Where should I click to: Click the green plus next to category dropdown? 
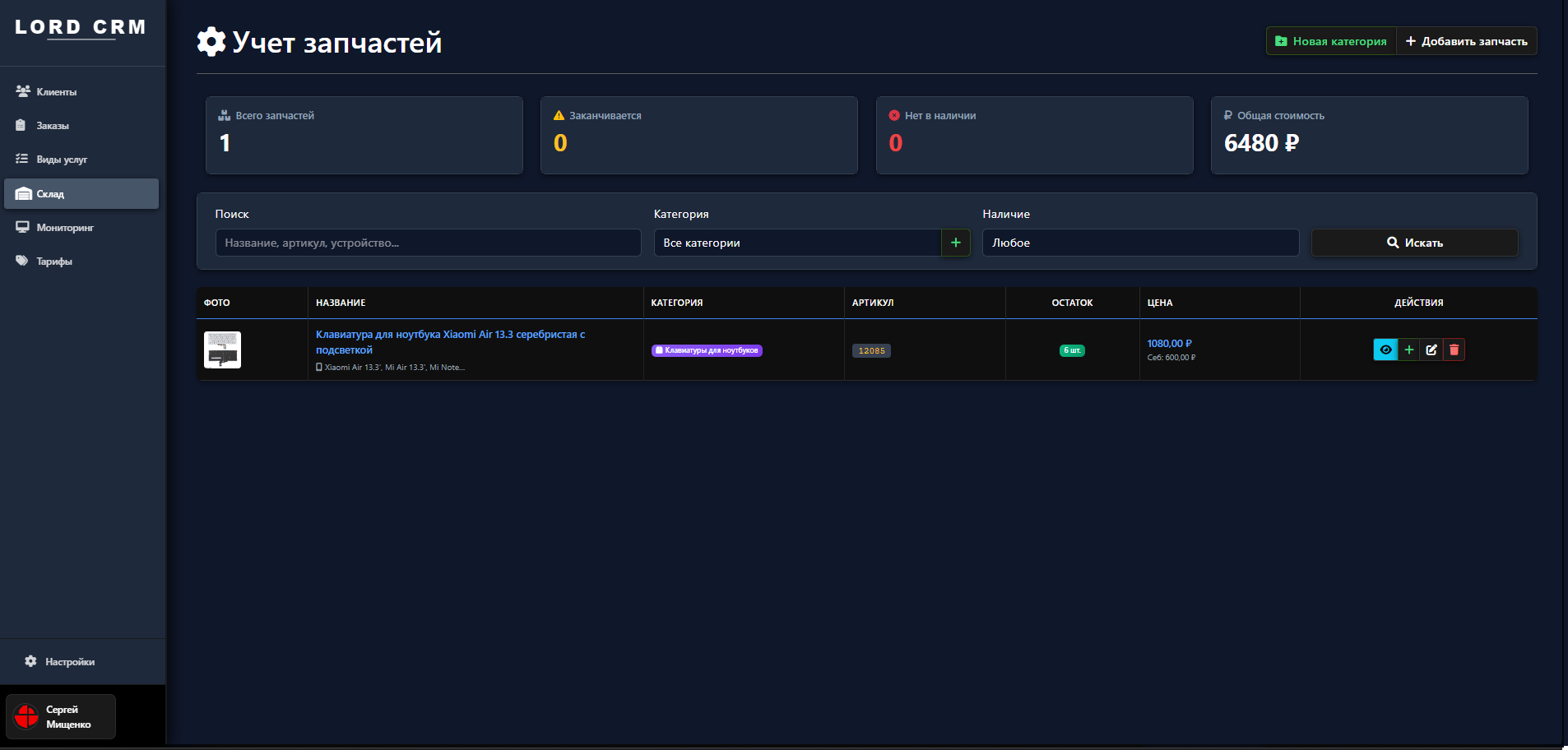[x=955, y=243]
